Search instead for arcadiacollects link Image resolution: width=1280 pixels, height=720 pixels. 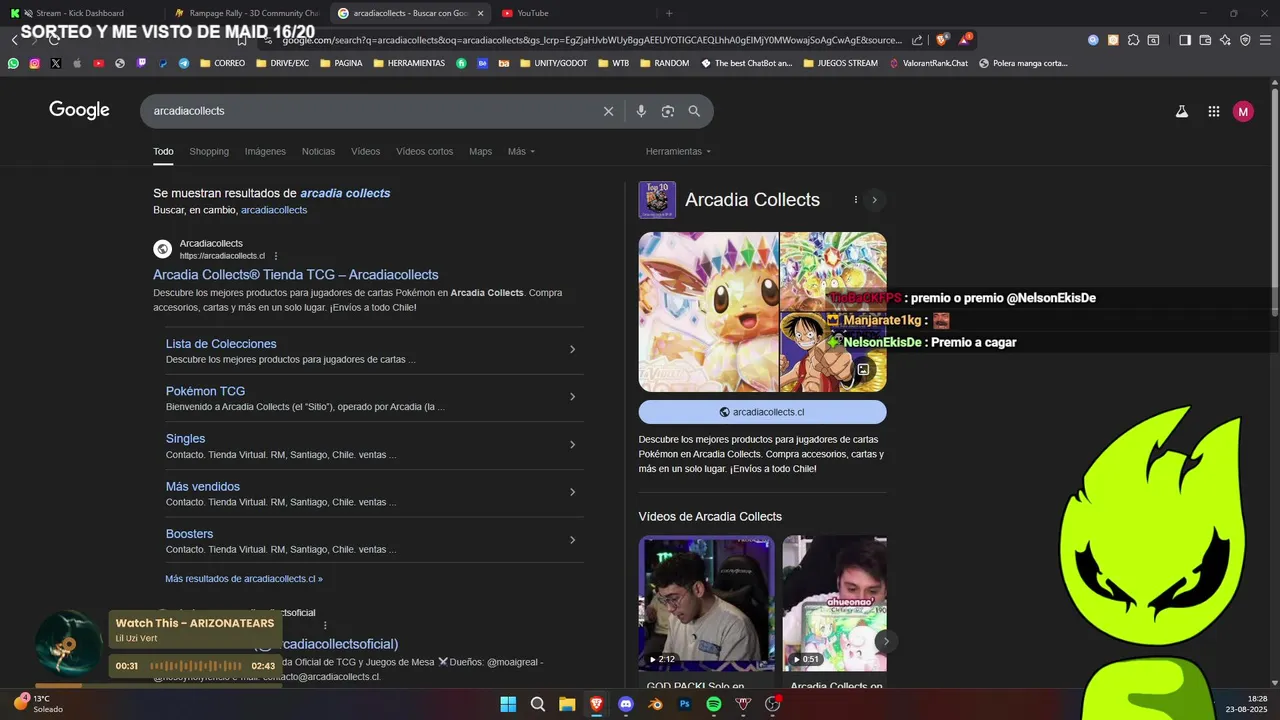coord(274,210)
